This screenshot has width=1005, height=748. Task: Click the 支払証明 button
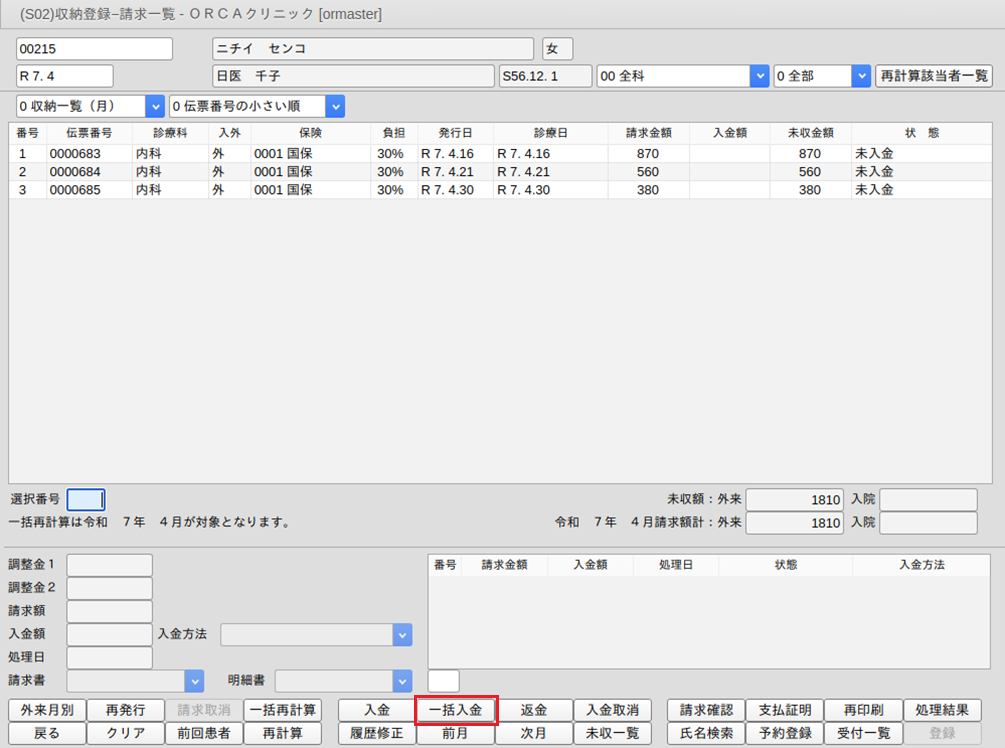tap(785, 710)
